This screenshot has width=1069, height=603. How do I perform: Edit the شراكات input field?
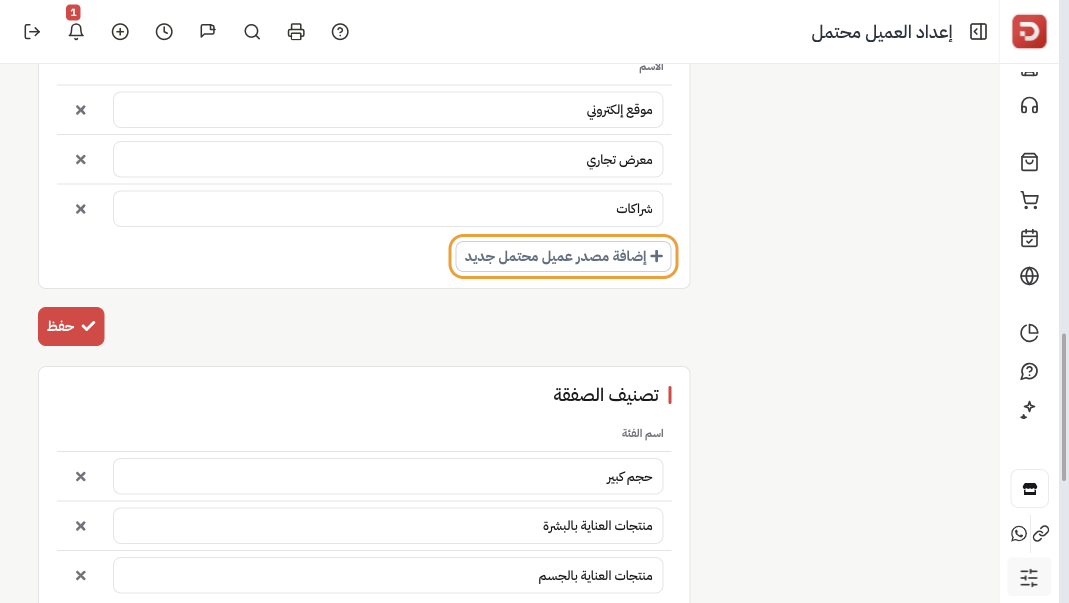point(388,209)
